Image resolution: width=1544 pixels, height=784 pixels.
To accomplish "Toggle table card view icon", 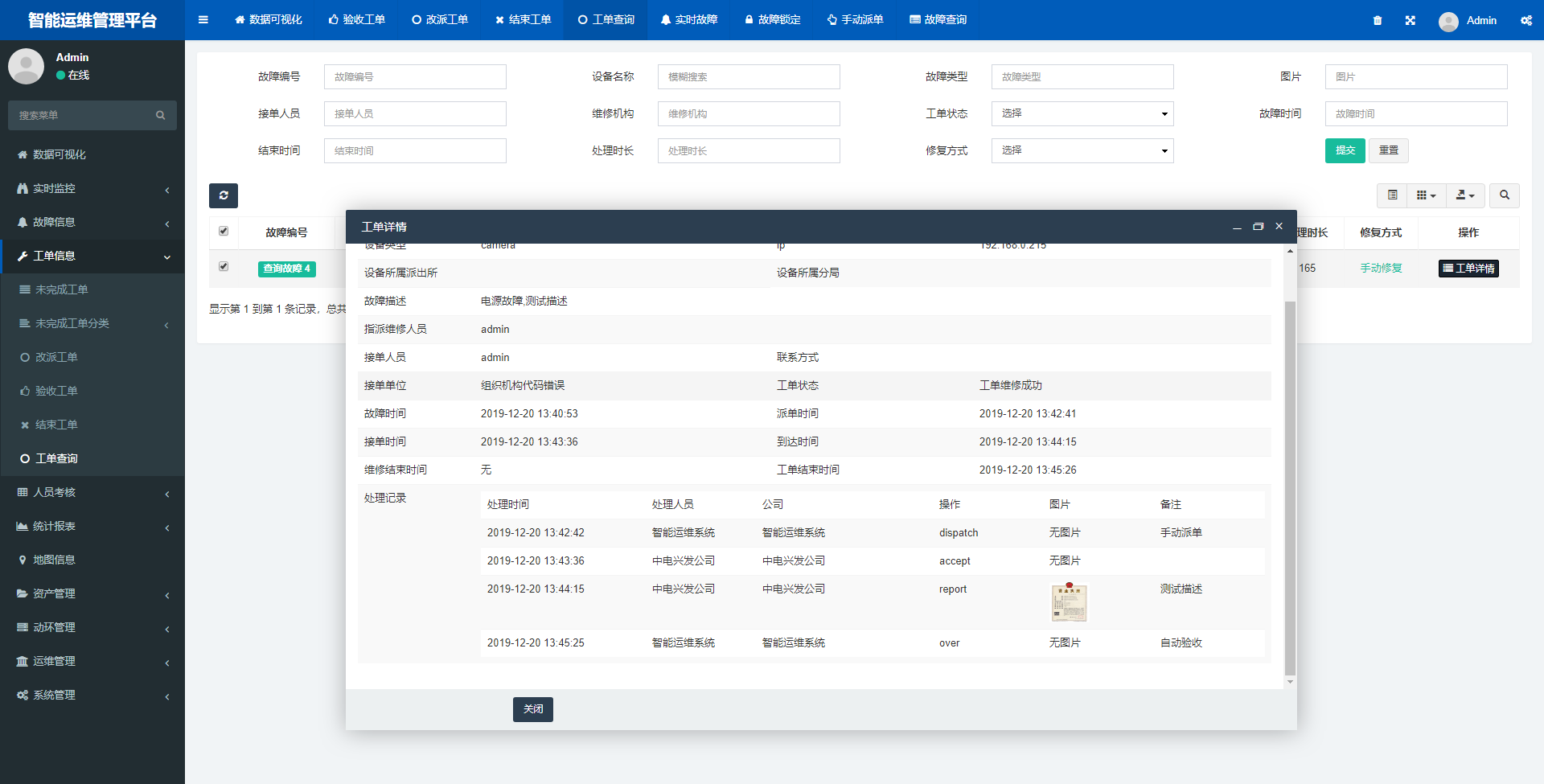I will [x=1392, y=195].
